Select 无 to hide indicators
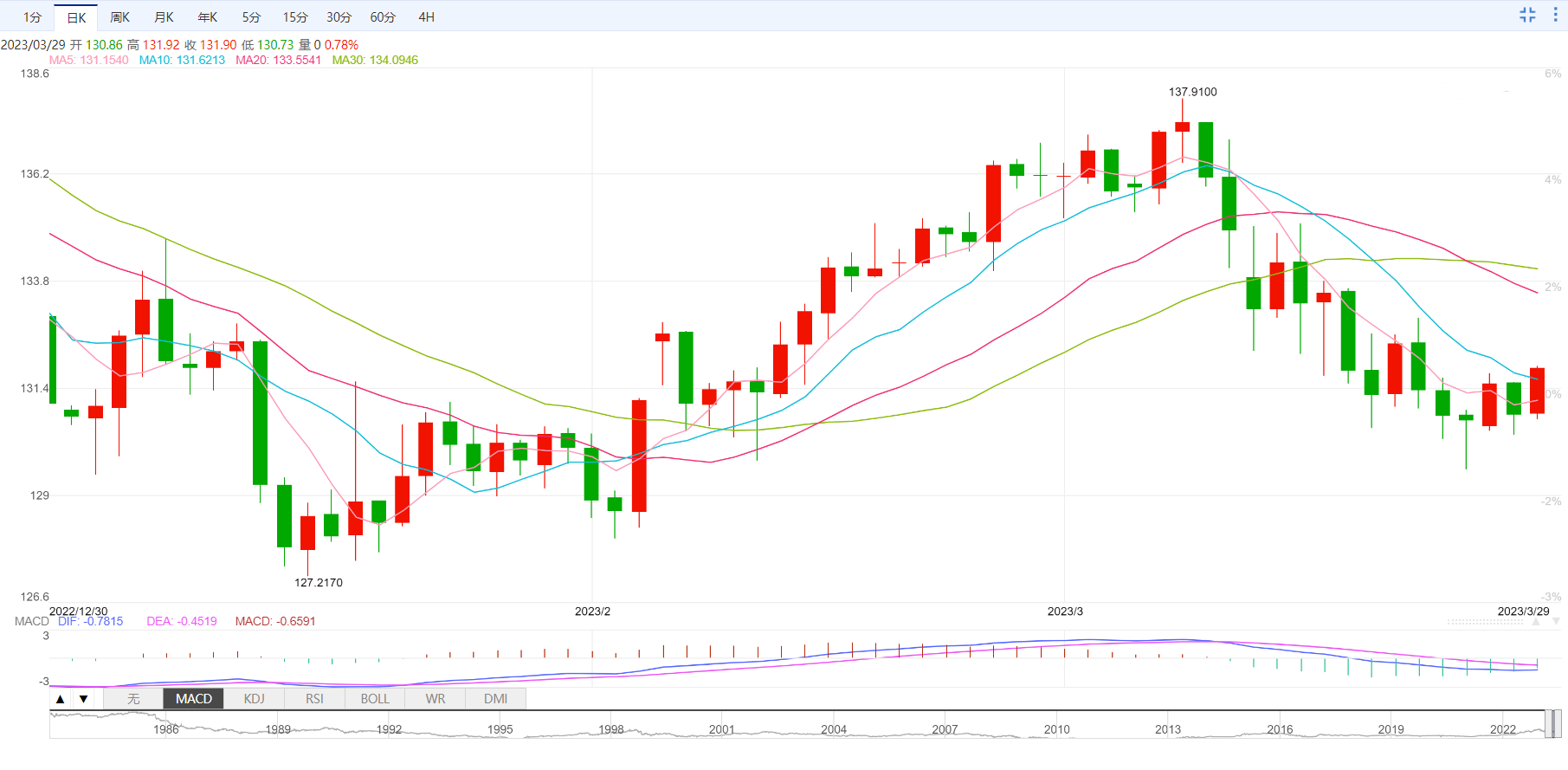 [x=133, y=699]
